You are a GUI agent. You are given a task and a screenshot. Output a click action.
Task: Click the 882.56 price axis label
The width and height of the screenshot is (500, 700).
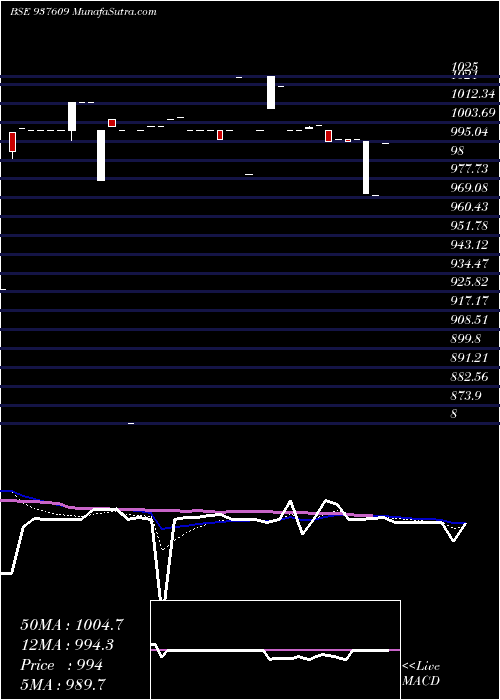pos(470,376)
